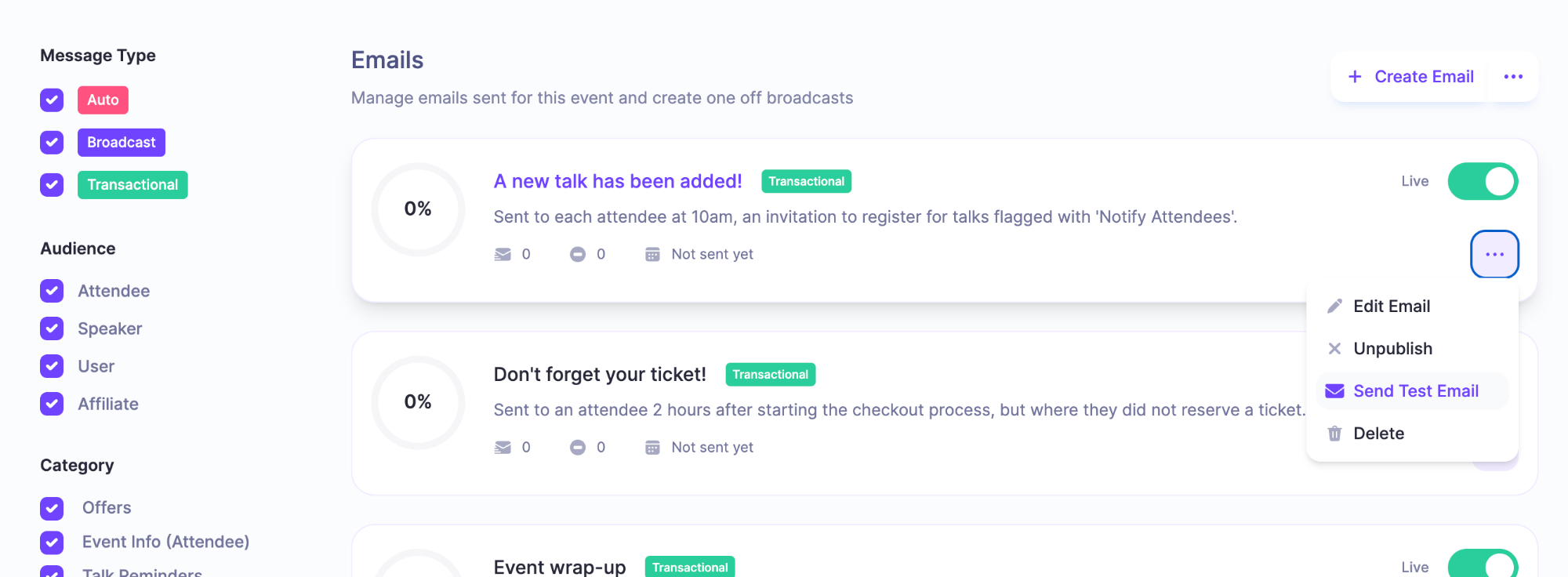The image size is (1568, 577).
Task: Choose Delete from the email options menu
Action: tap(1378, 434)
